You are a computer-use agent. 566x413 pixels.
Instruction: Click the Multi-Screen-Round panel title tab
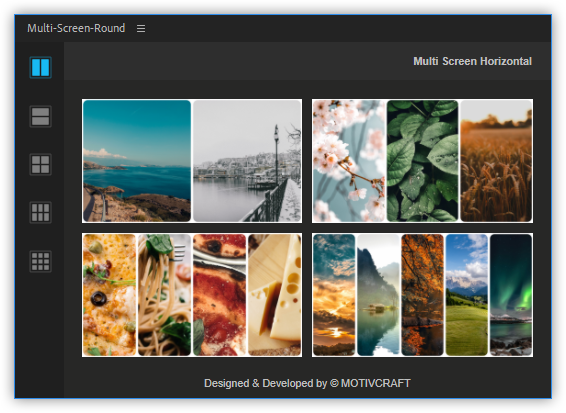pyautogui.click(x=76, y=28)
